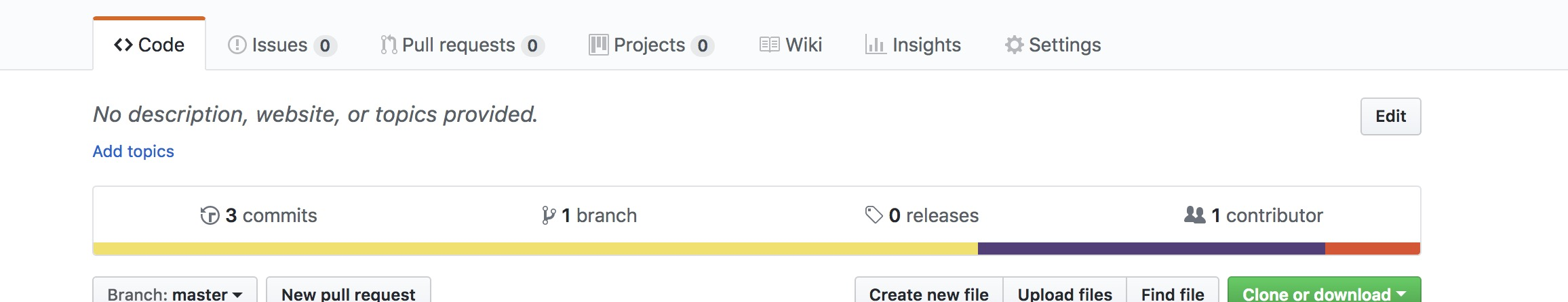Switch to the Insights tab
The height and width of the screenshot is (302, 1568).
[x=913, y=45]
